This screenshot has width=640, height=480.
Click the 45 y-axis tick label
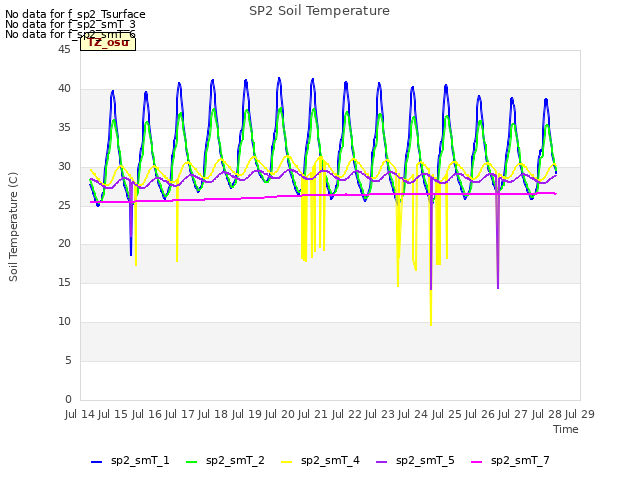click(x=64, y=49)
